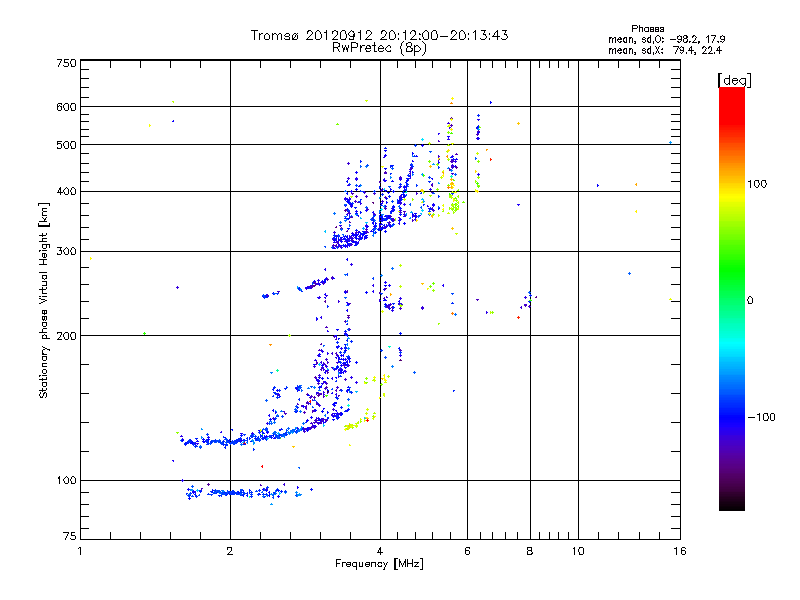Click the y-axis tick label 500
Image resolution: width=800 pixels, height=600 pixels.
(66, 145)
